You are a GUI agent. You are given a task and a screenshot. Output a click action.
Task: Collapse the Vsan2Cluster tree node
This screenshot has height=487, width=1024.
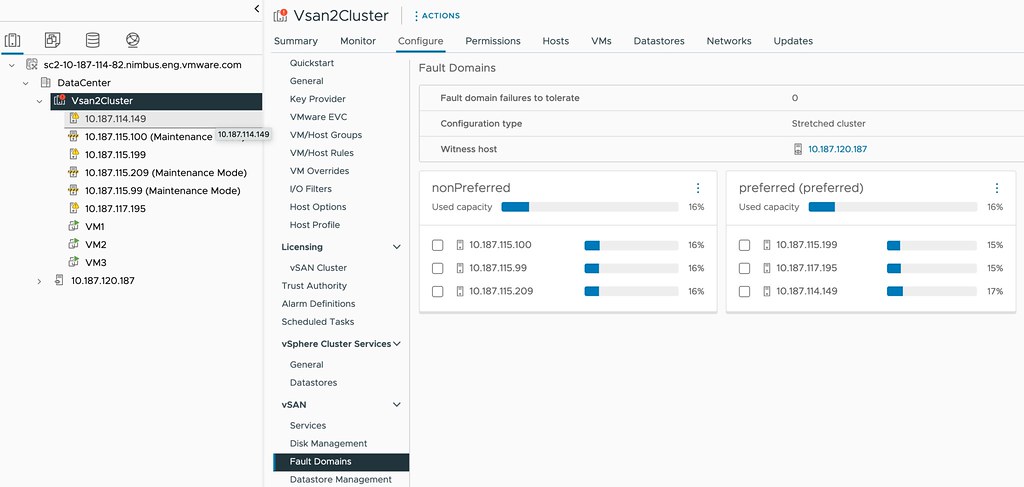click(x=40, y=101)
